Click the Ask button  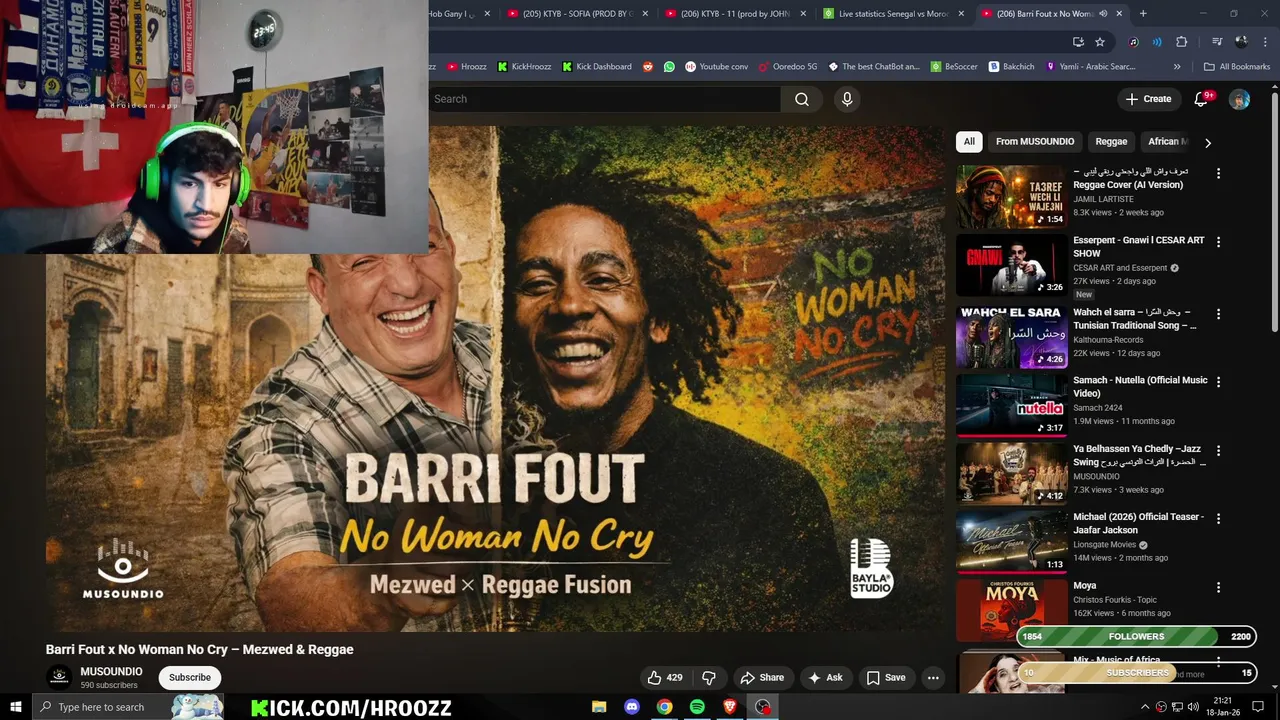click(x=825, y=677)
